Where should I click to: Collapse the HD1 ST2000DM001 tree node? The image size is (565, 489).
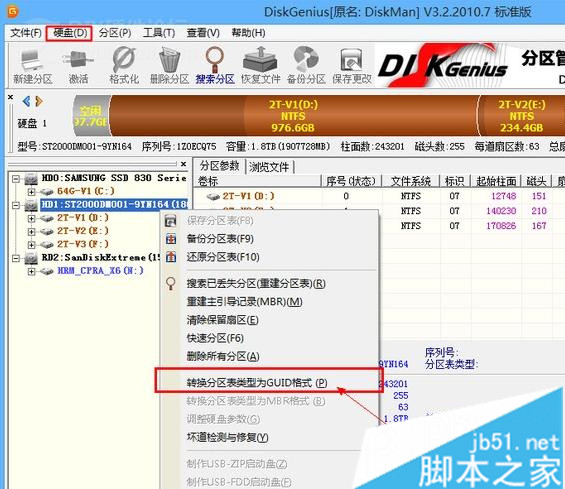coord(16,205)
